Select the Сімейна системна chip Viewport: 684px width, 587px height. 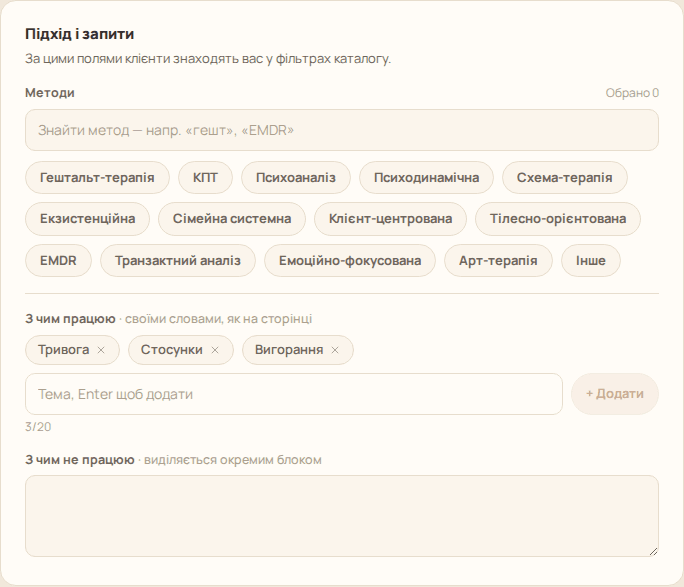pyautogui.click(x=232, y=218)
